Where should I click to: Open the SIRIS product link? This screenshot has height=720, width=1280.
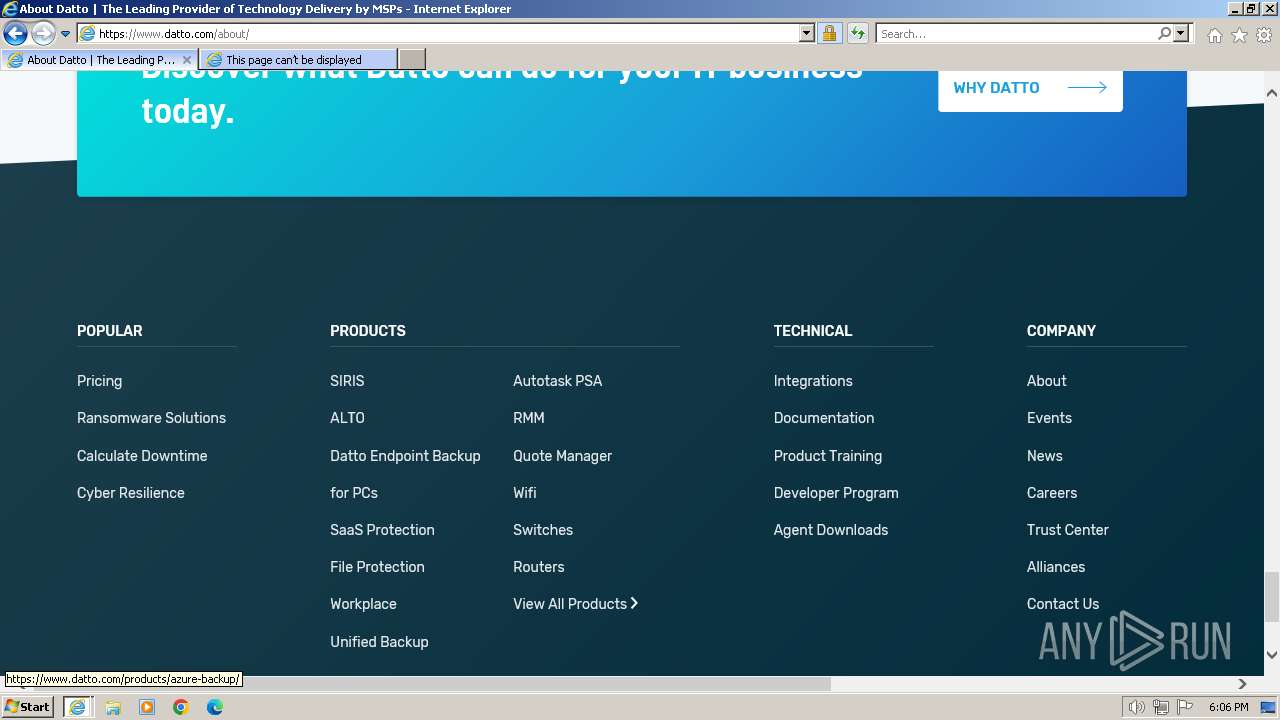[347, 381]
